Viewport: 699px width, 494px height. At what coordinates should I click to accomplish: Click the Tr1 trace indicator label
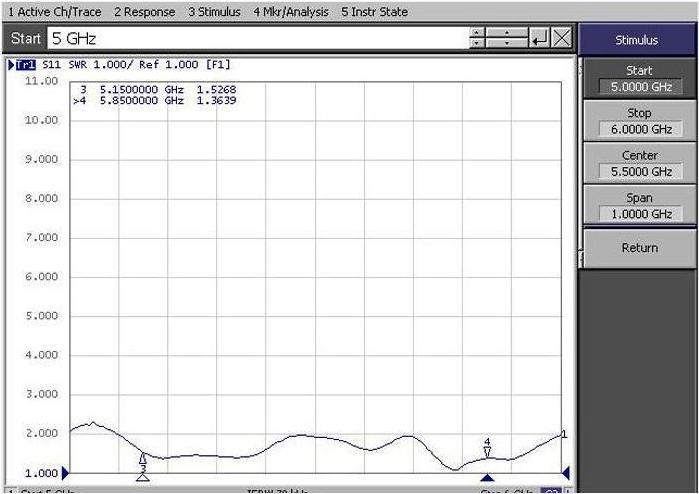click(x=24, y=65)
